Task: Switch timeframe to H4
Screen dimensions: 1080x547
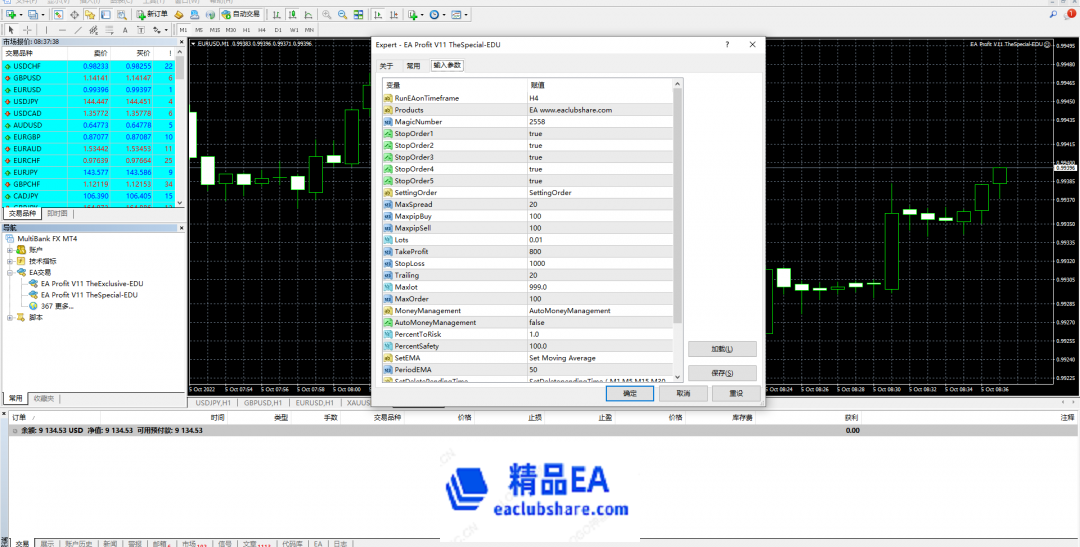Action: click(262, 30)
